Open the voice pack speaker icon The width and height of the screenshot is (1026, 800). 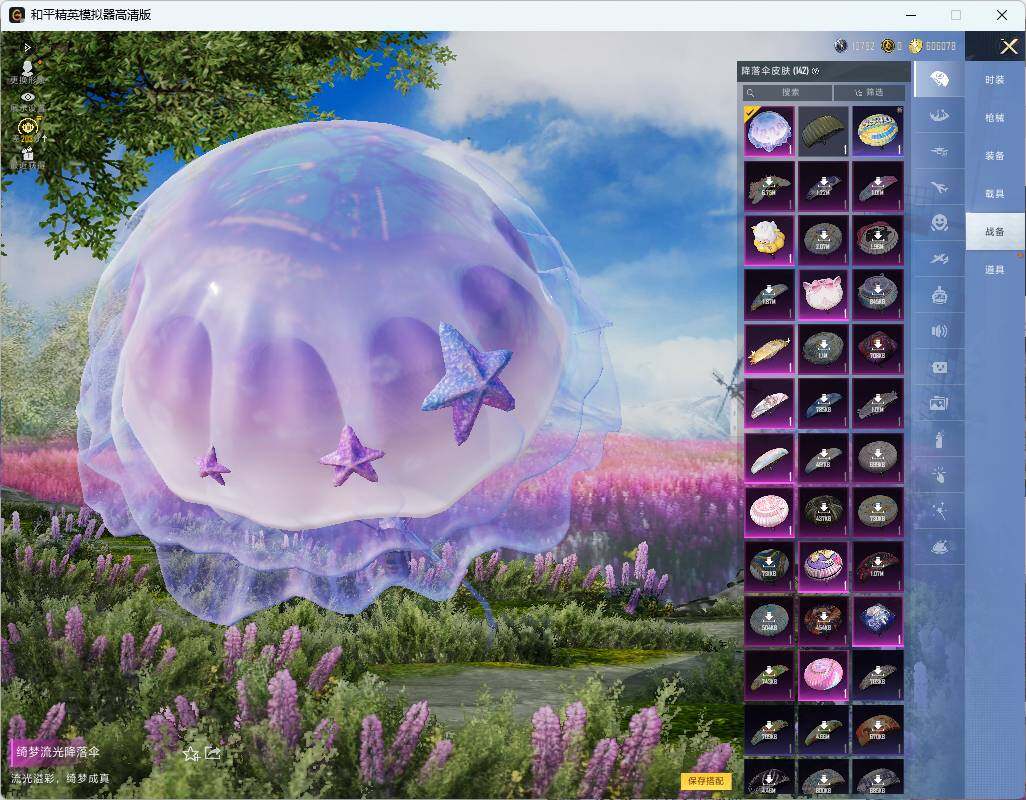tap(939, 331)
